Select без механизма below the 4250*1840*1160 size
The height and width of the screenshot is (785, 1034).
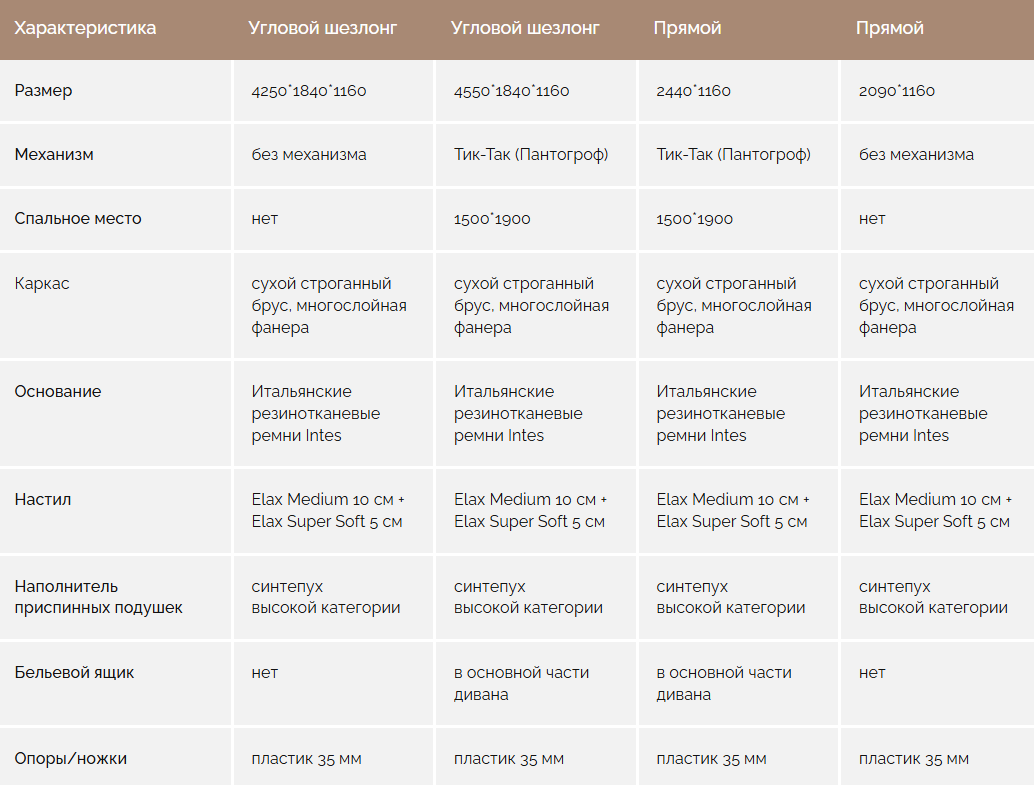coord(309,155)
